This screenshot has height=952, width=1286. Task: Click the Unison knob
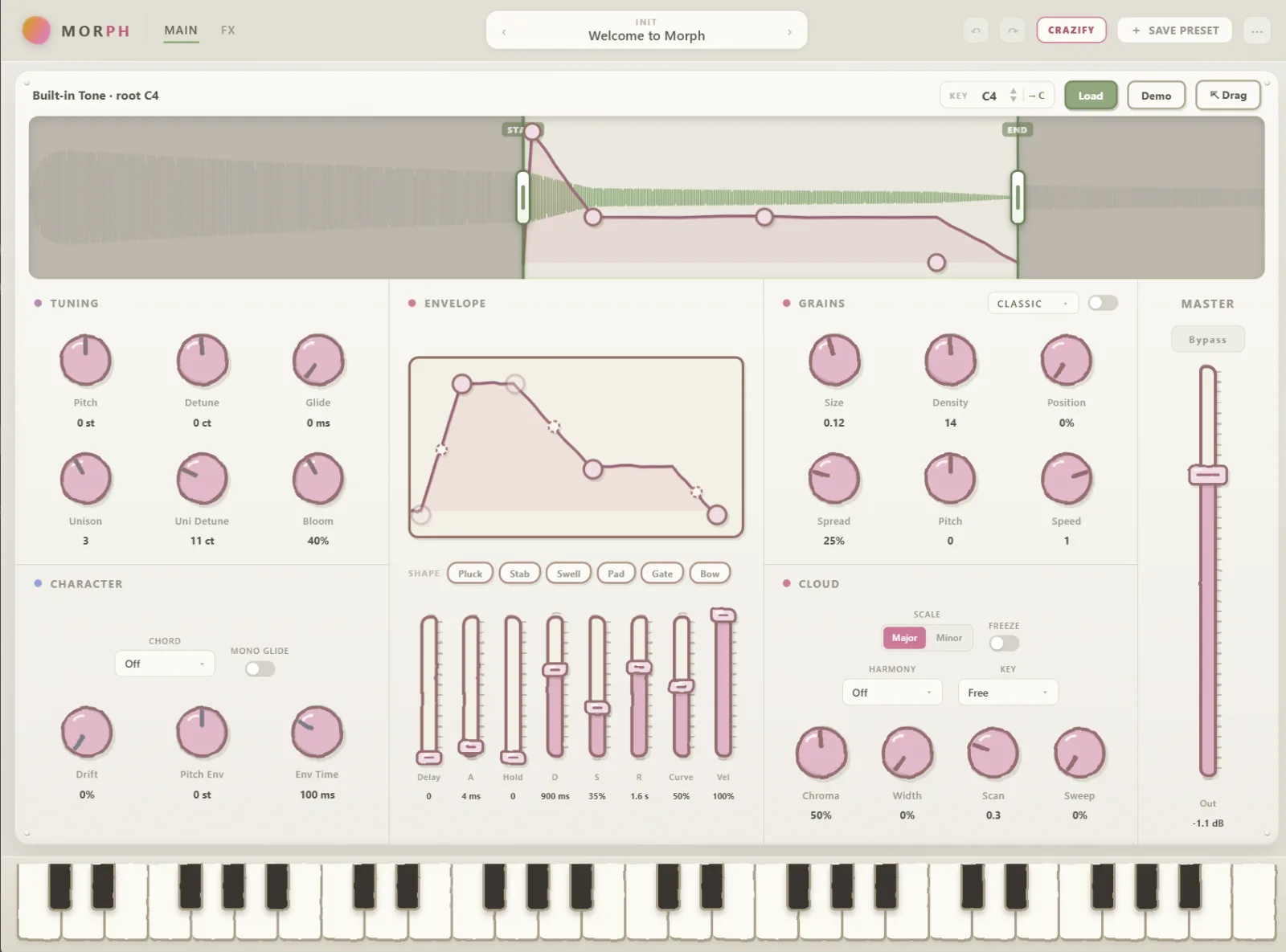pyautogui.click(x=85, y=479)
